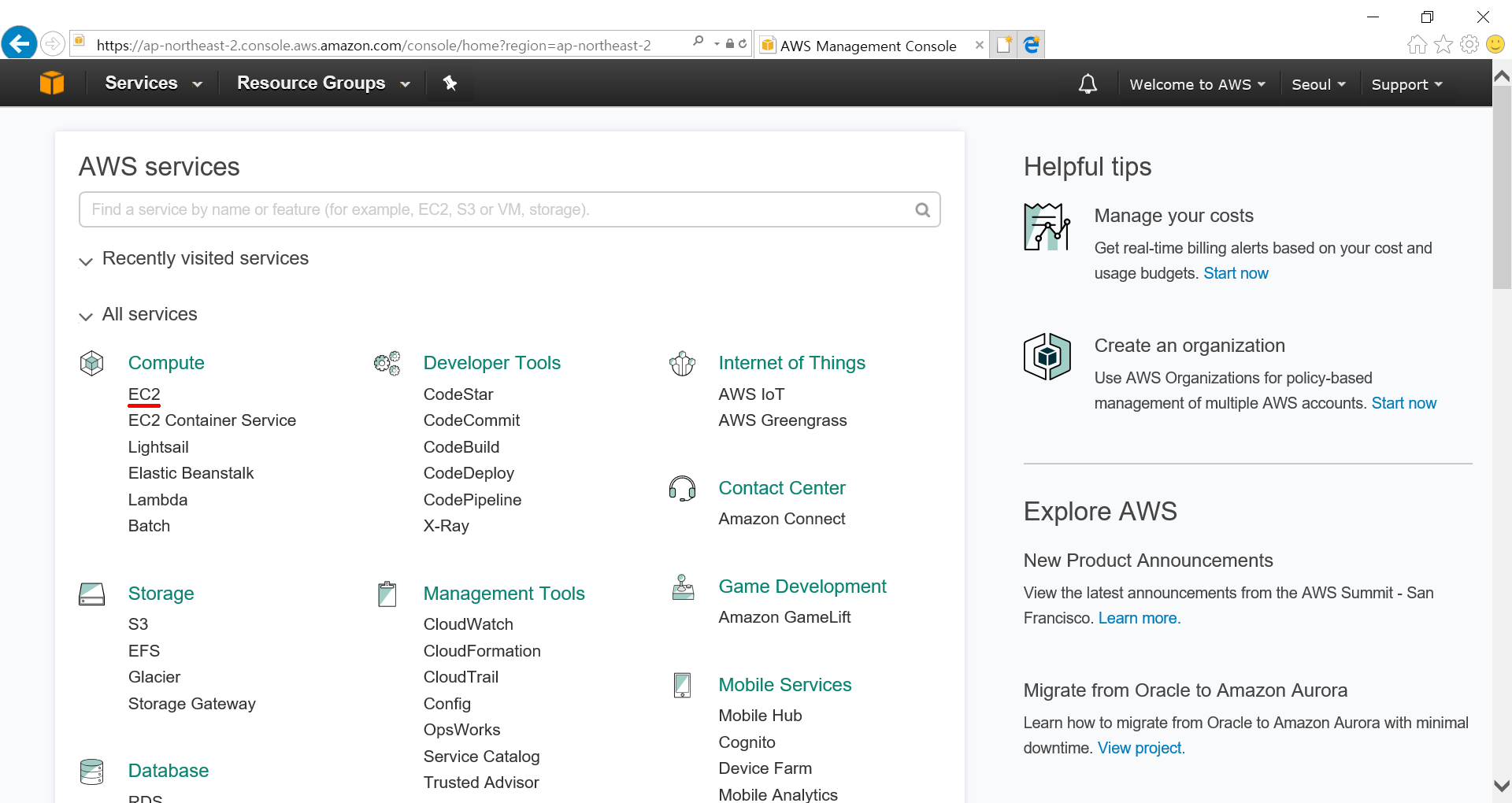
Task: Open Trusted Advisor service
Action: point(480,783)
